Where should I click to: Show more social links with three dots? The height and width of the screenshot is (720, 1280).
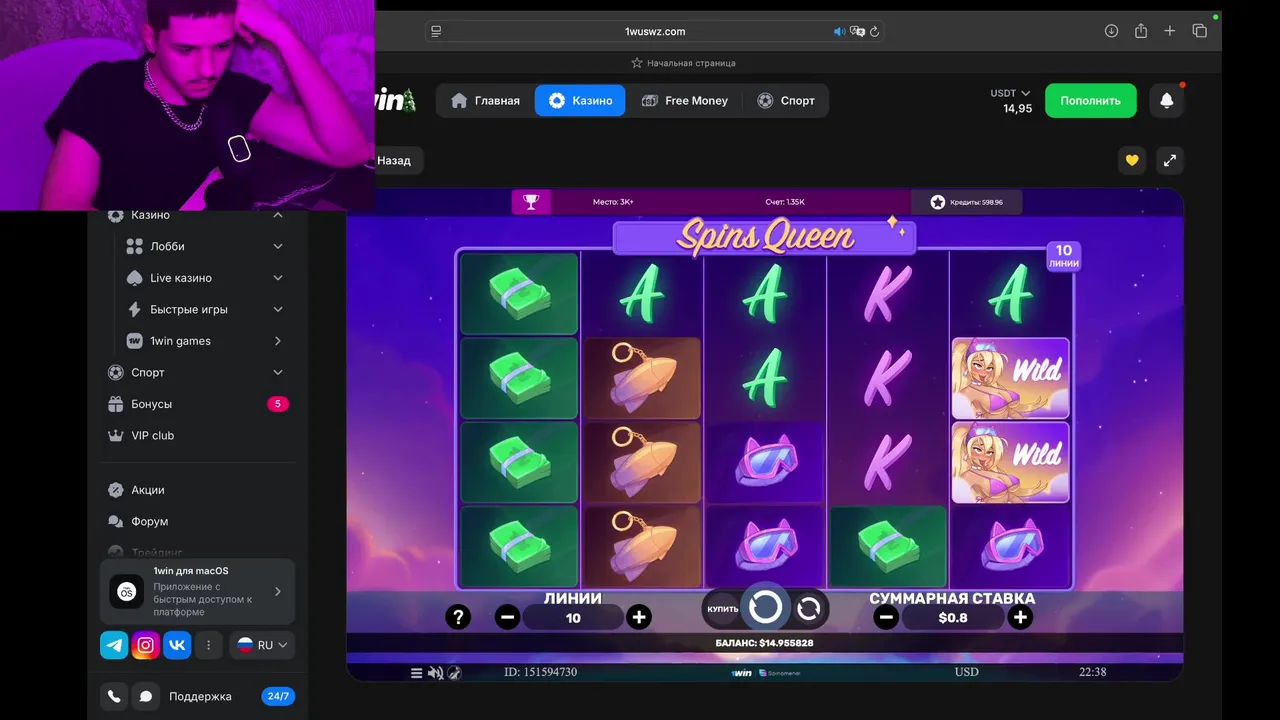click(x=208, y=645)
